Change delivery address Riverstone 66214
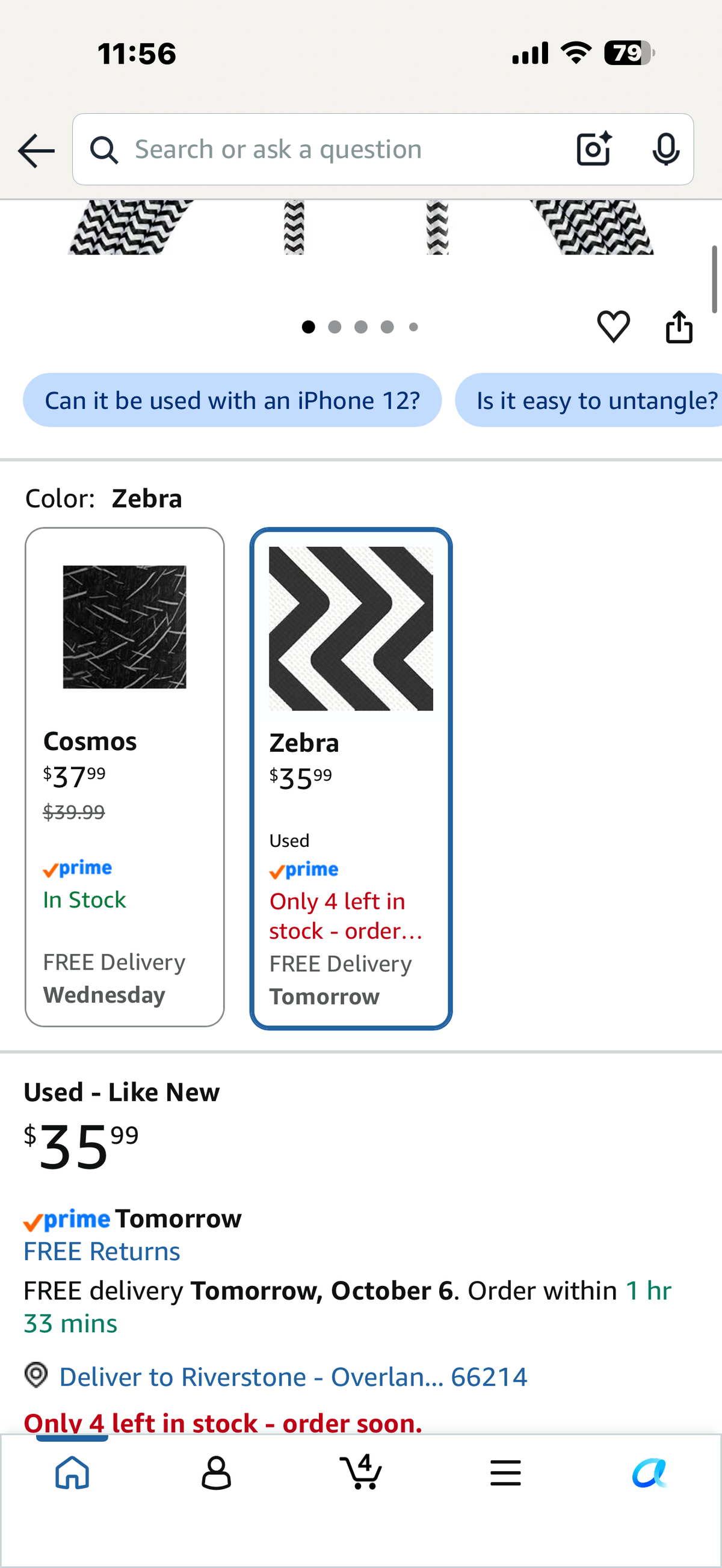Screen dimensions: 722x1568 click(x=292, y=1377)
